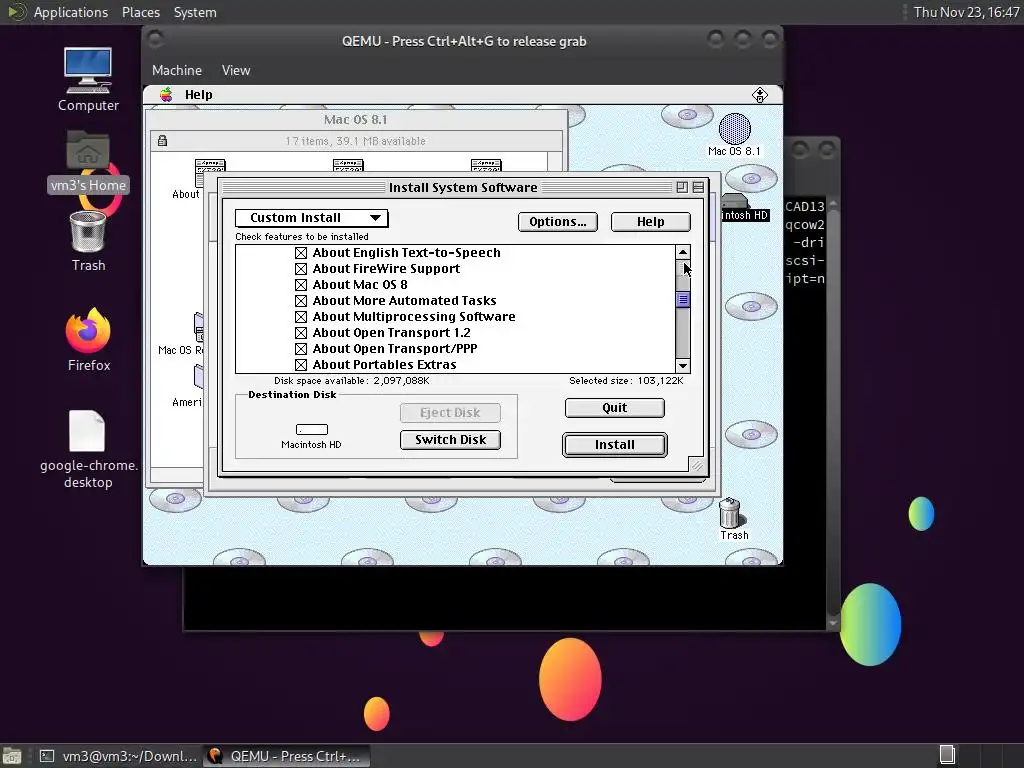The height and width of the screenshot is (768, 1024).
Task: Open the Applications menu
Action: (71, 12)
